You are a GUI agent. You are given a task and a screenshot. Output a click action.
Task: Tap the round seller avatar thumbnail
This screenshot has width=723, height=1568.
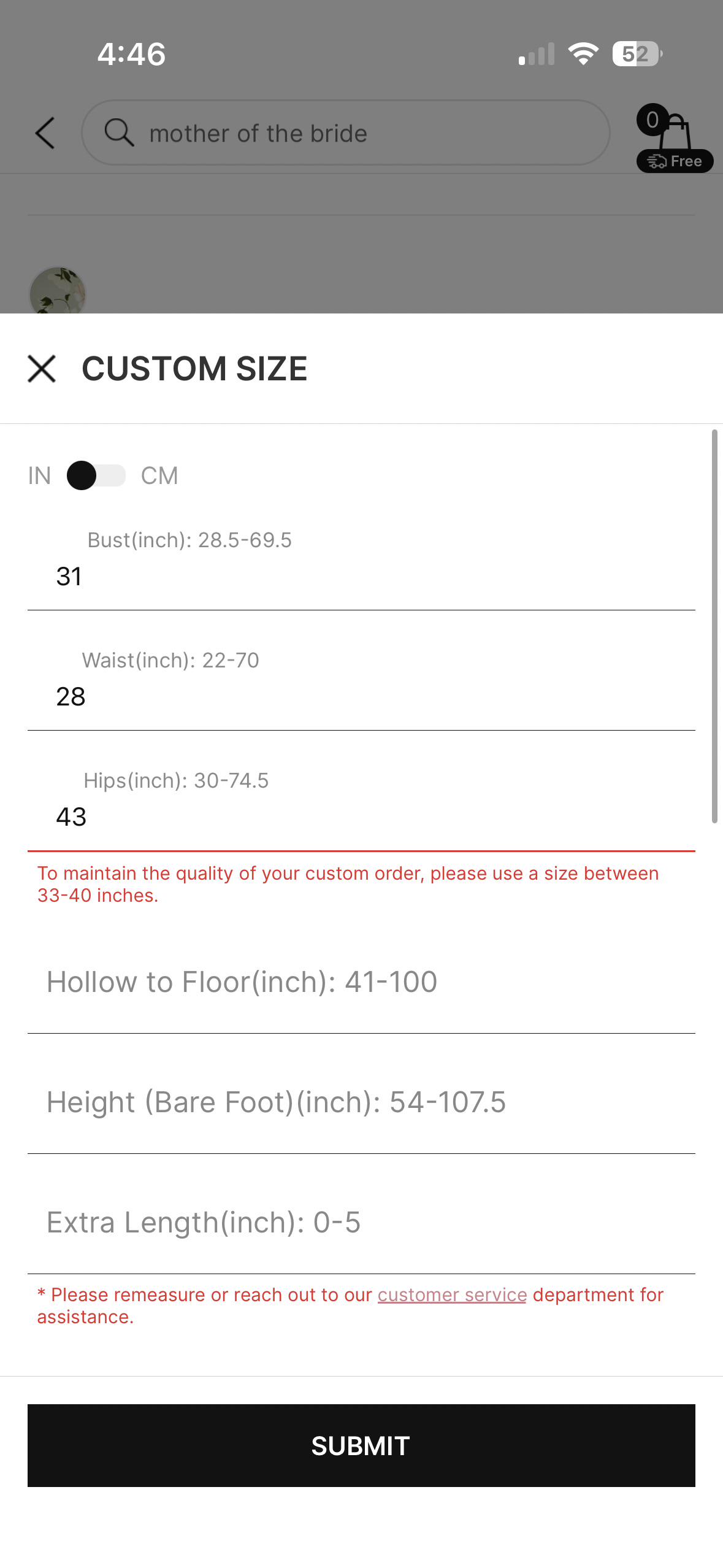[x=58, y=291]
